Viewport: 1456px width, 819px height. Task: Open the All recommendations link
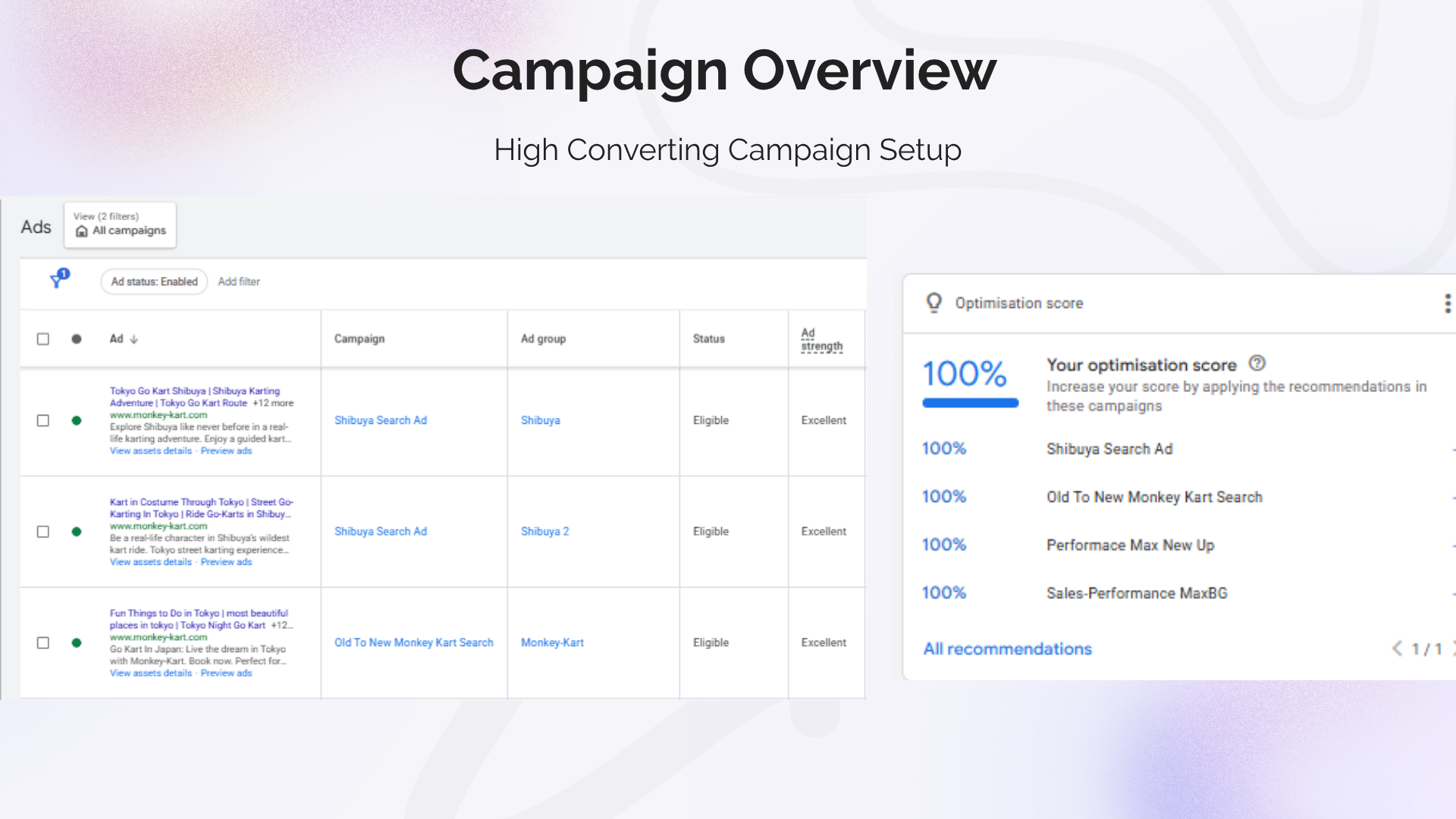coord(1007,649)
